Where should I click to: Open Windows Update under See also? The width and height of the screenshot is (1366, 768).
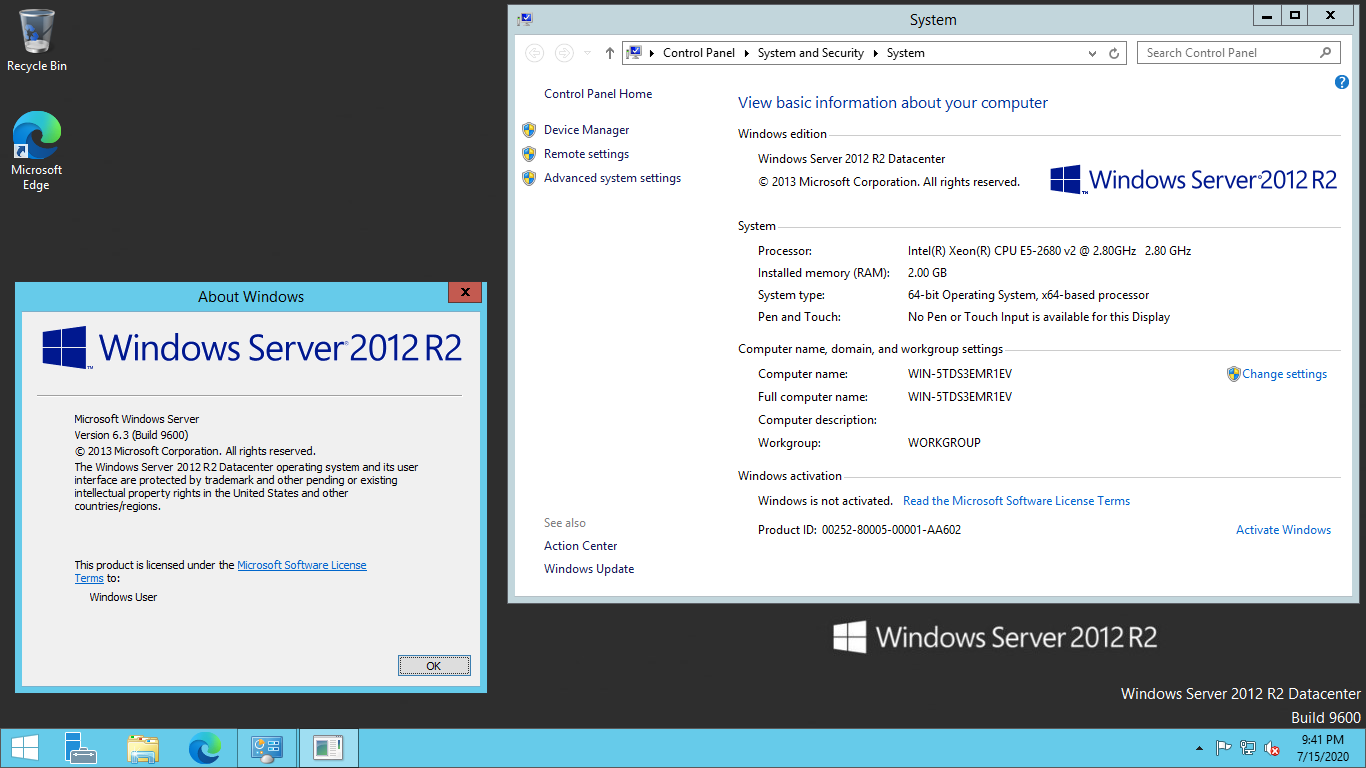click(589, 569)
